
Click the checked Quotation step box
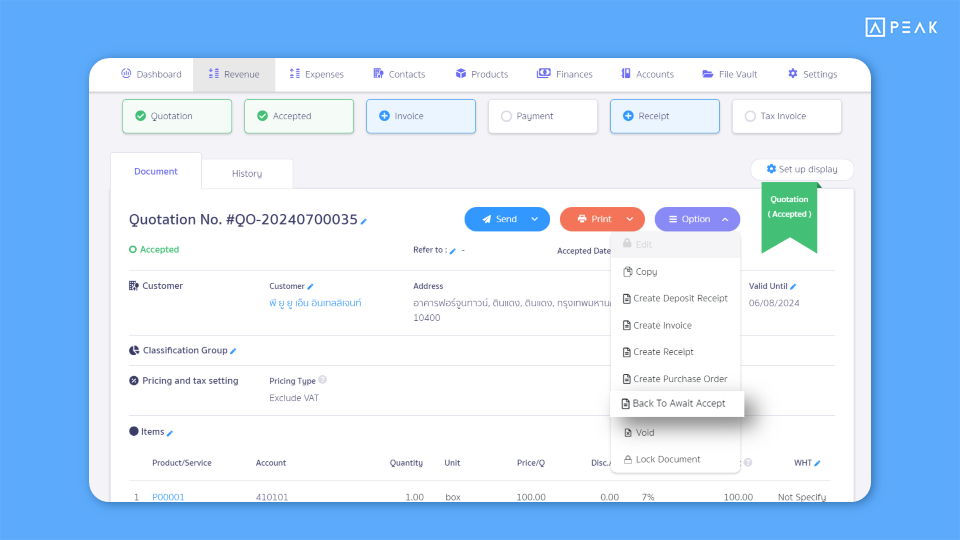point(177,116)
